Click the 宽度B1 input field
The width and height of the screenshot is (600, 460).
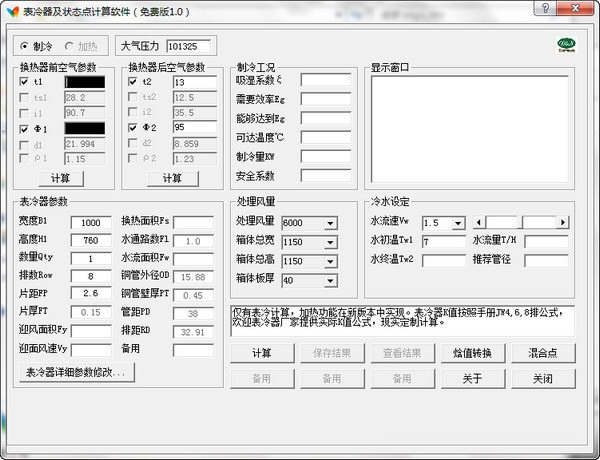[x=91, y=223]
